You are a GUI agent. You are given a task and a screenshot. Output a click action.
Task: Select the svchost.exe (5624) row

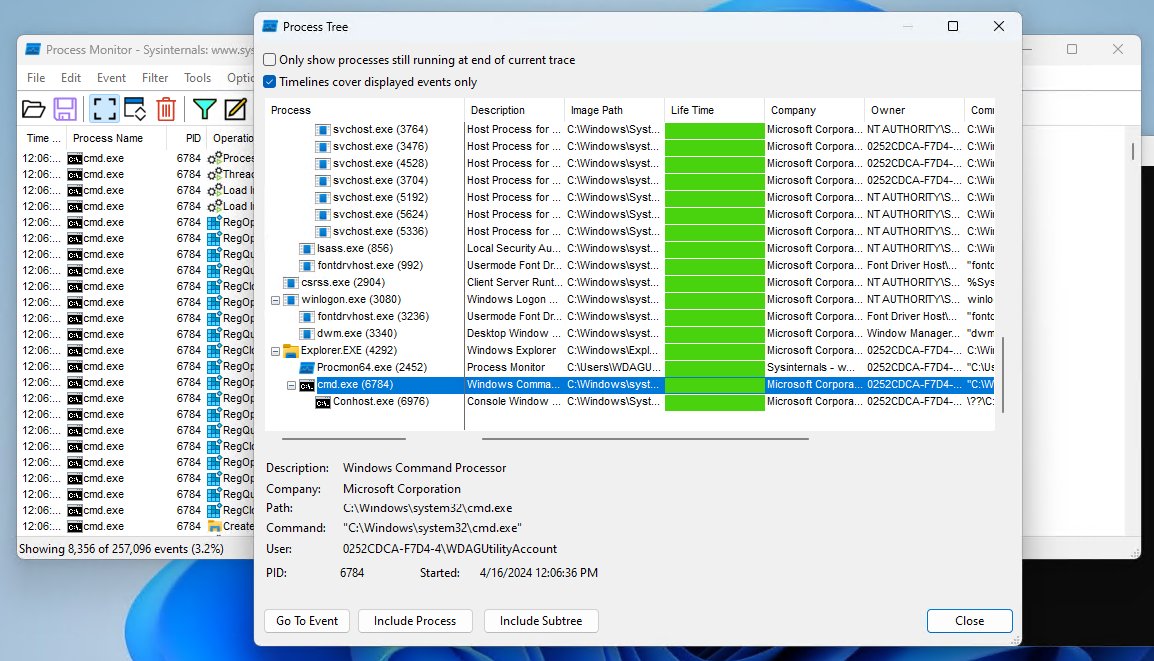click(629, 214)
